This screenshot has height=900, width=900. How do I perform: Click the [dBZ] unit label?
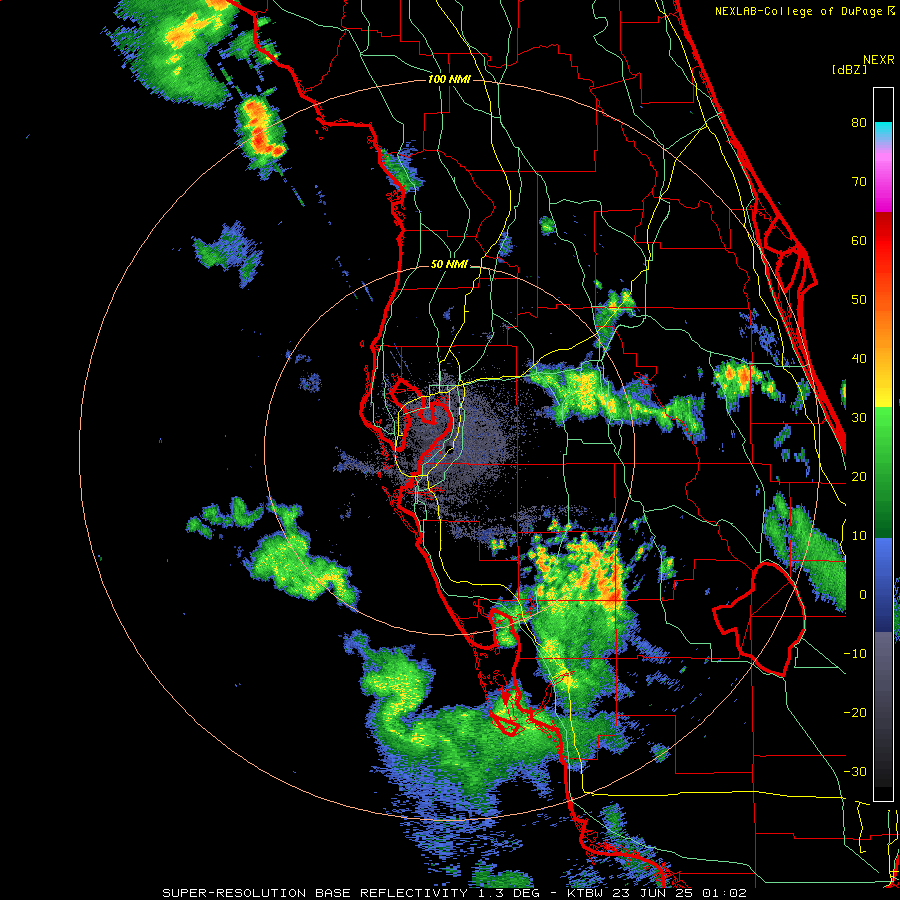click(849, 69)
